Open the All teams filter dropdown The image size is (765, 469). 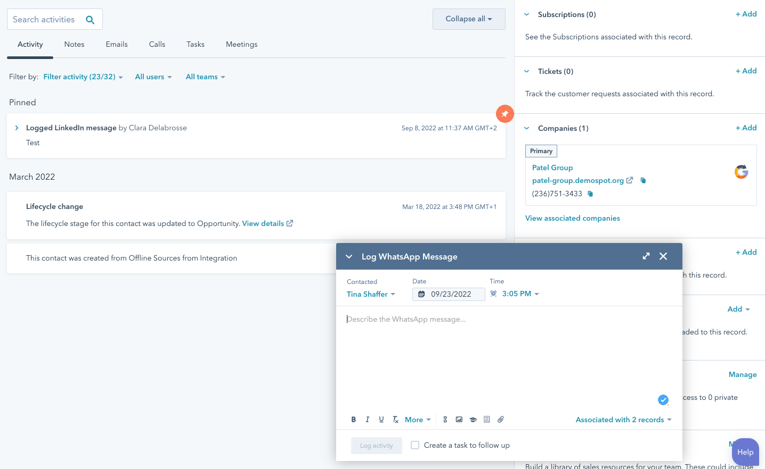point(205,77)
